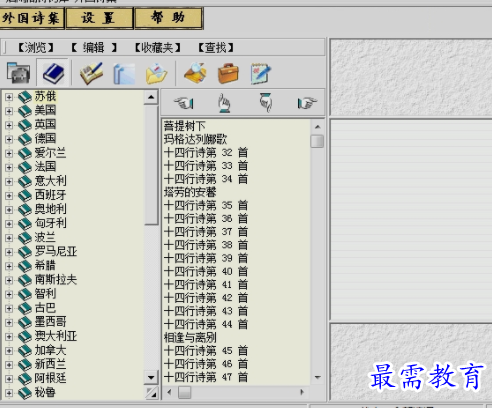
Task: Click the book icon beside 南斯拉夫
Action: coord(25,280)
